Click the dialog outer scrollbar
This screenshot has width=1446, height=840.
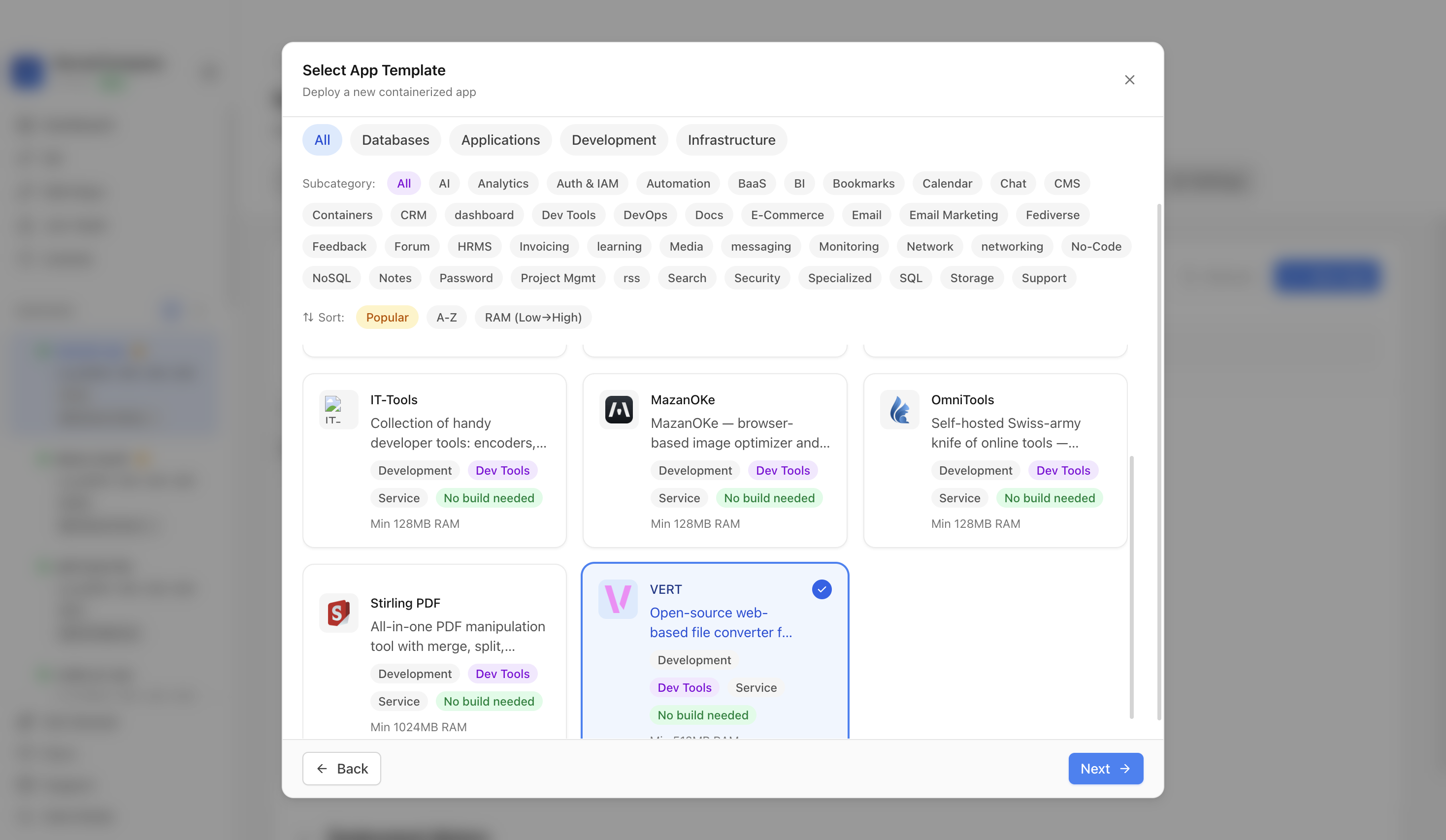(1159, 462)
